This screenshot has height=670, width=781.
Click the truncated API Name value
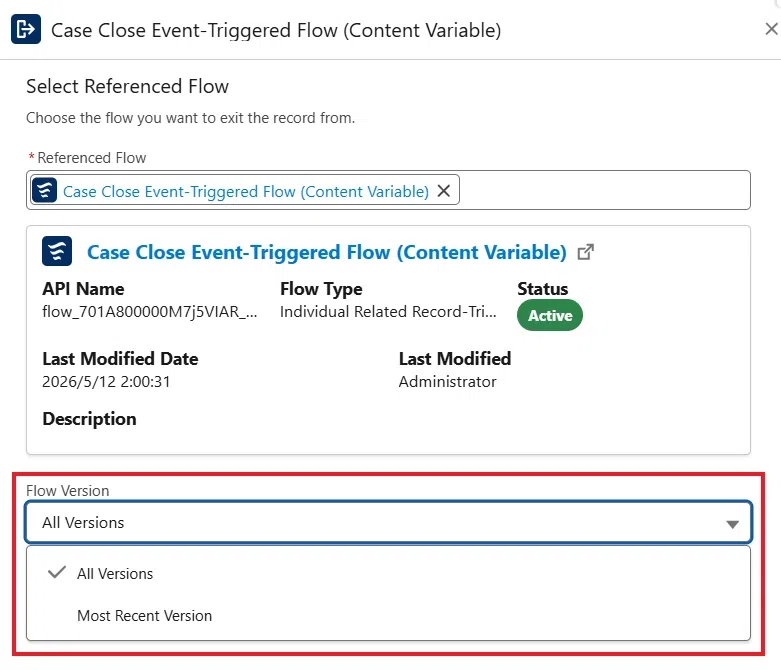click(x=149, y=312)
